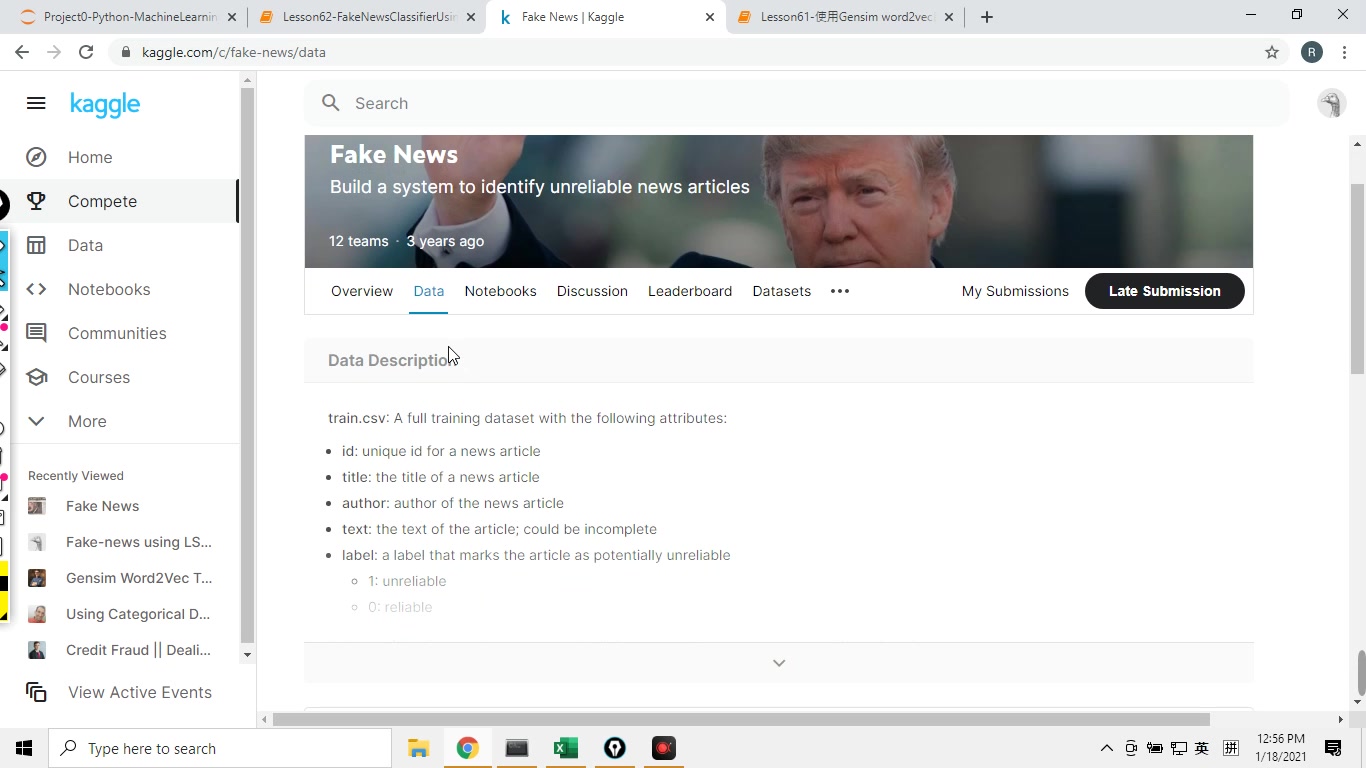Open recently viewed Fake News
The image size is (1366, 768).
(102, 506)
